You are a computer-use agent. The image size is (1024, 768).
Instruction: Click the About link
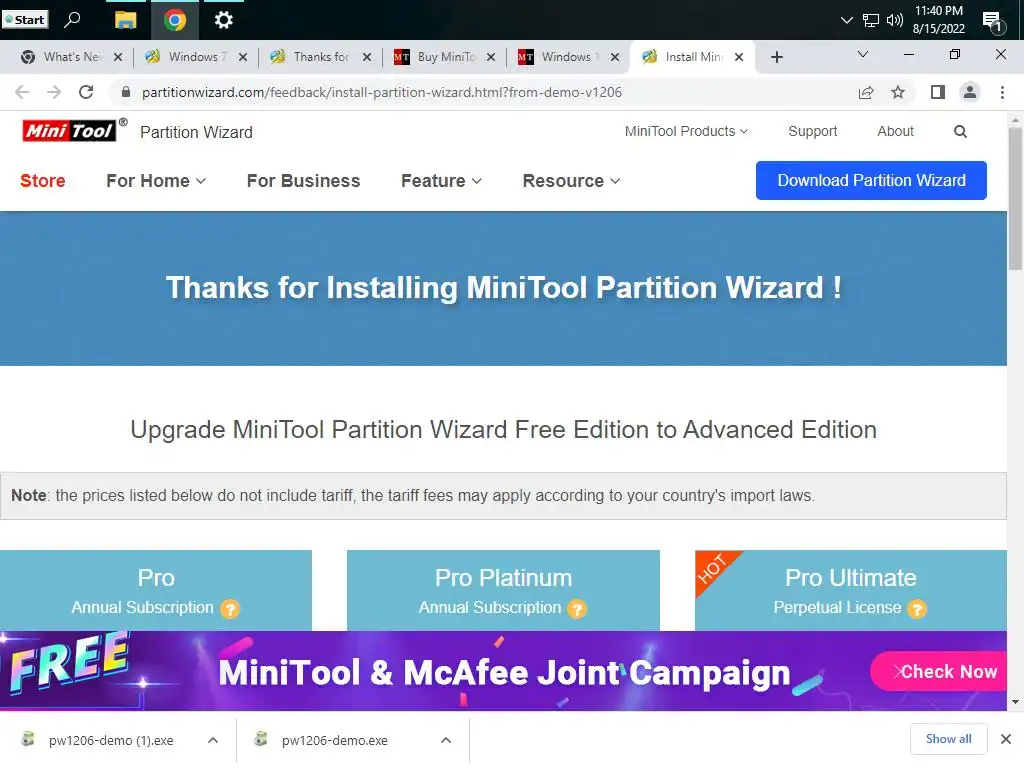coord(895,131)
